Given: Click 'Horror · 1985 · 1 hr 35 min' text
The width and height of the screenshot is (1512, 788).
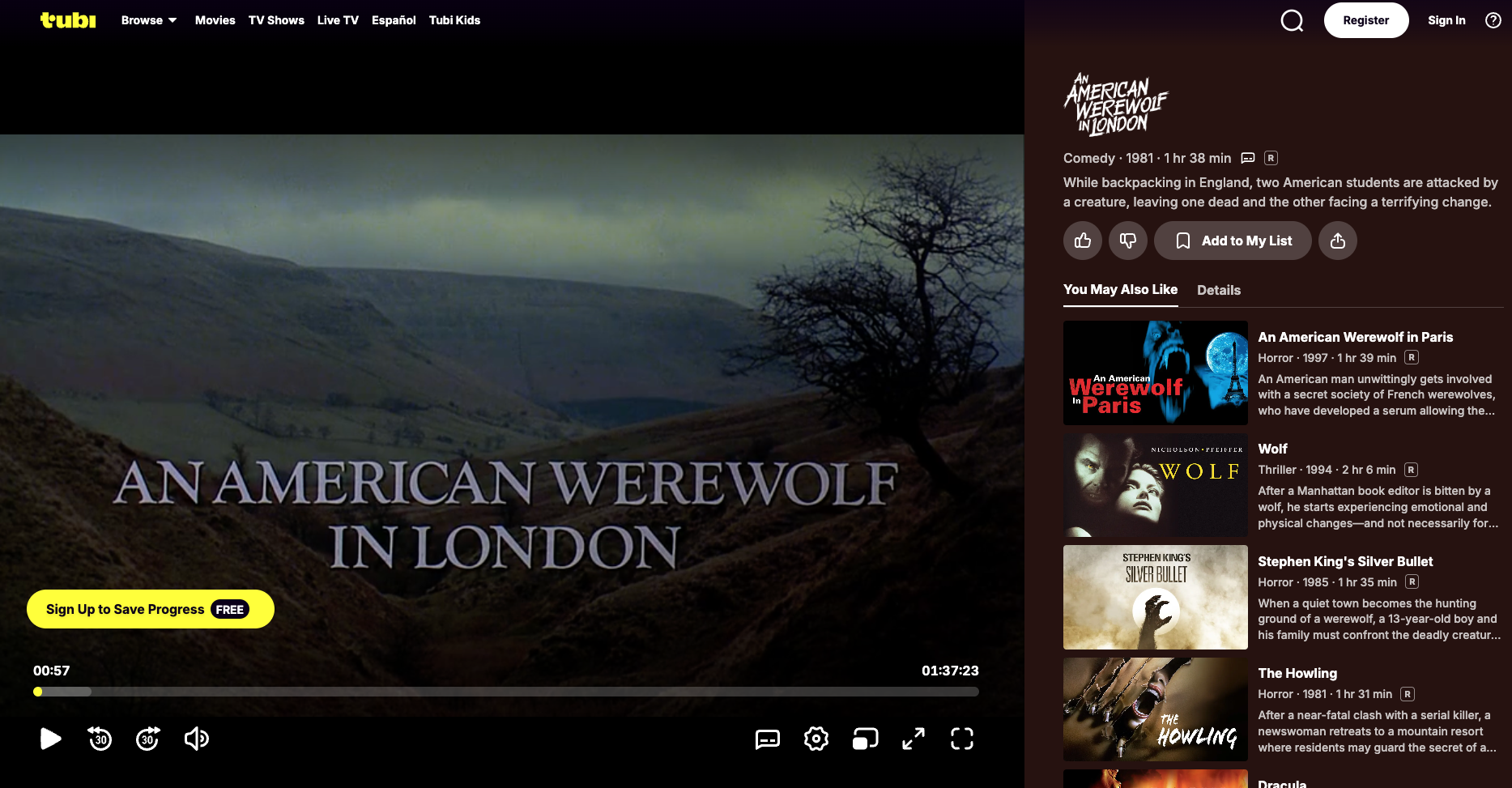Looking at the screenshot, I should 1327,582.
